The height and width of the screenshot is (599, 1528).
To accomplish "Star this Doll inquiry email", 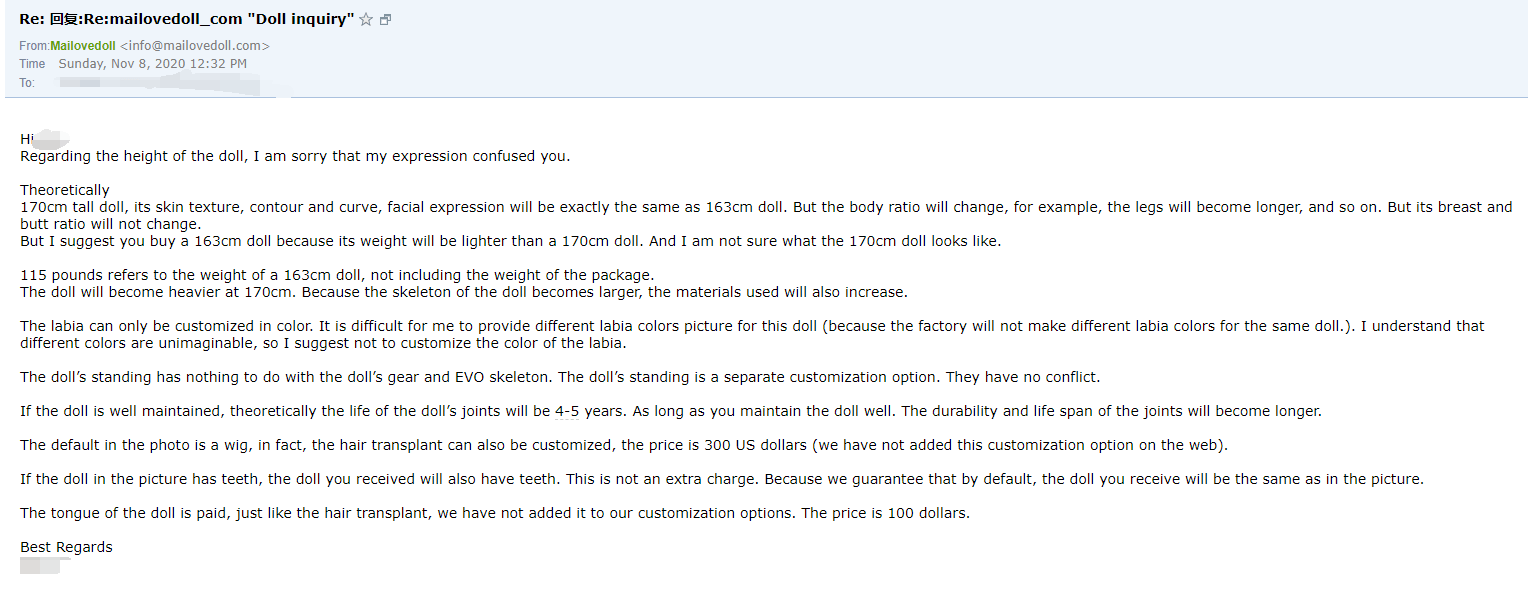I will 366,20.
